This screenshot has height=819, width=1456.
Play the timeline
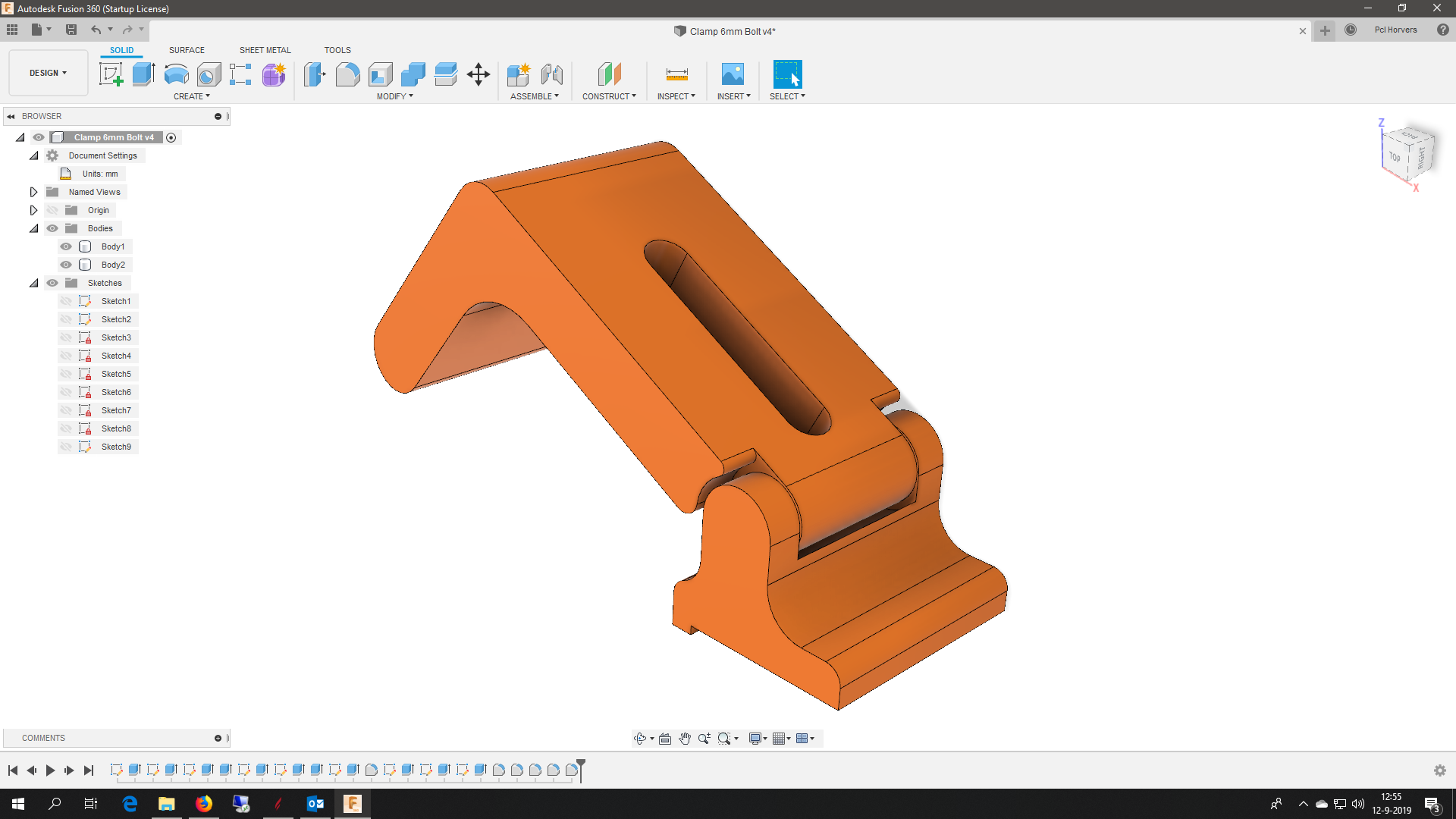pyautogui.click(x=50, y=770)
